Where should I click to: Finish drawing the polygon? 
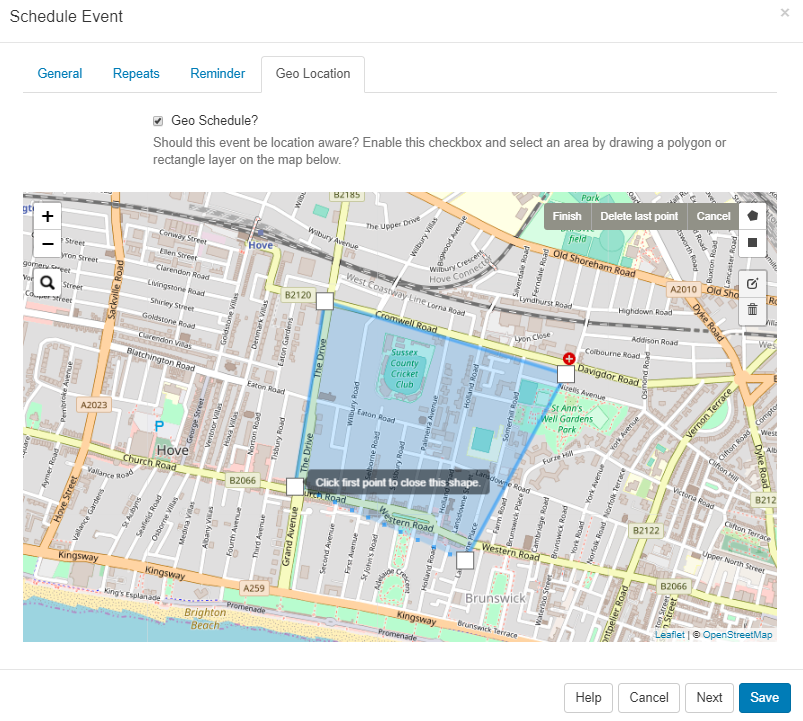[567, 217]
